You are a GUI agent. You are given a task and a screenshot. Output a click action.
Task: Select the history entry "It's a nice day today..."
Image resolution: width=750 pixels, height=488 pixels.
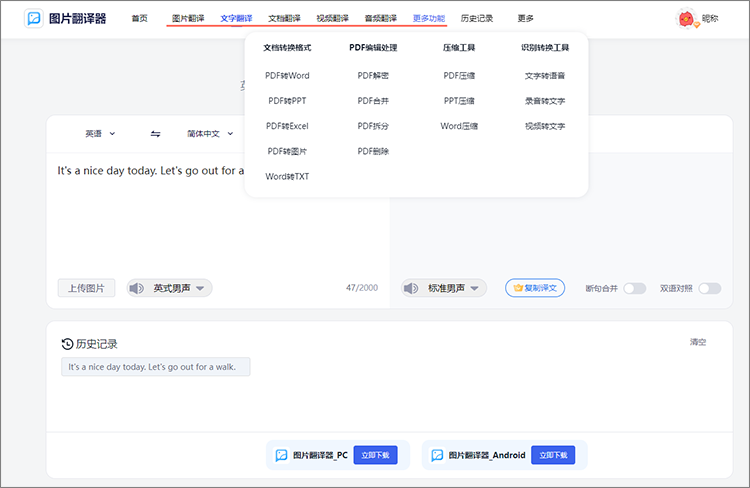point(155,367)
